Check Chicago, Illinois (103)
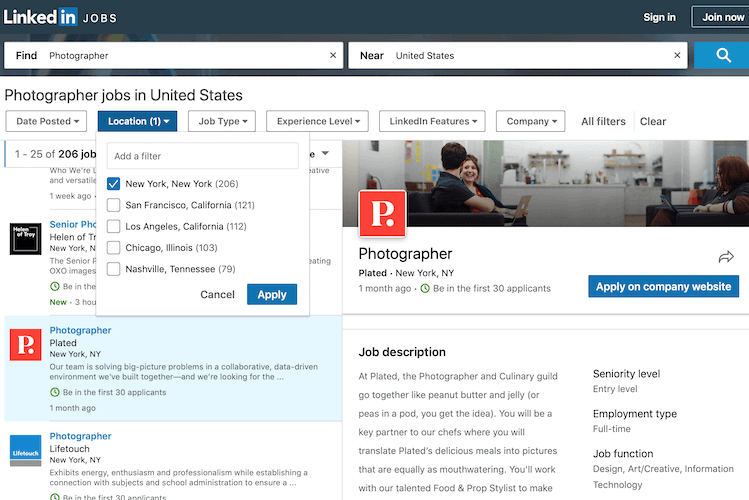Viewport: 749px width, 500px height. click(x=113, y=247)
